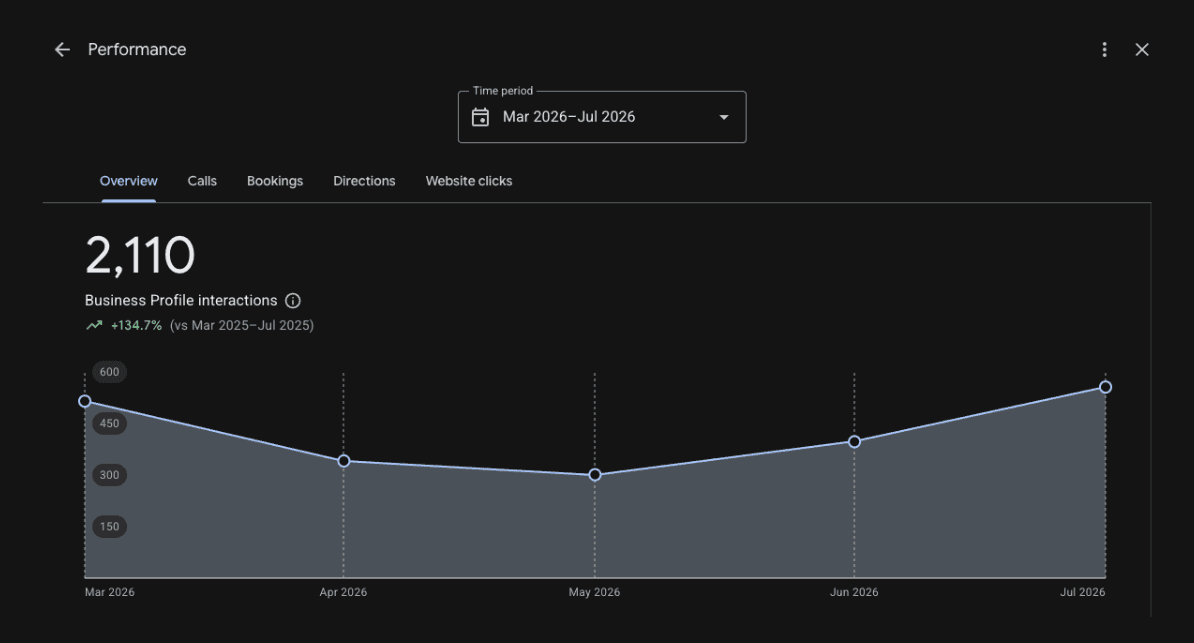Click the 2,110 interactions total
Viewport: 1194px width, 643px height.
click(140, 255)
